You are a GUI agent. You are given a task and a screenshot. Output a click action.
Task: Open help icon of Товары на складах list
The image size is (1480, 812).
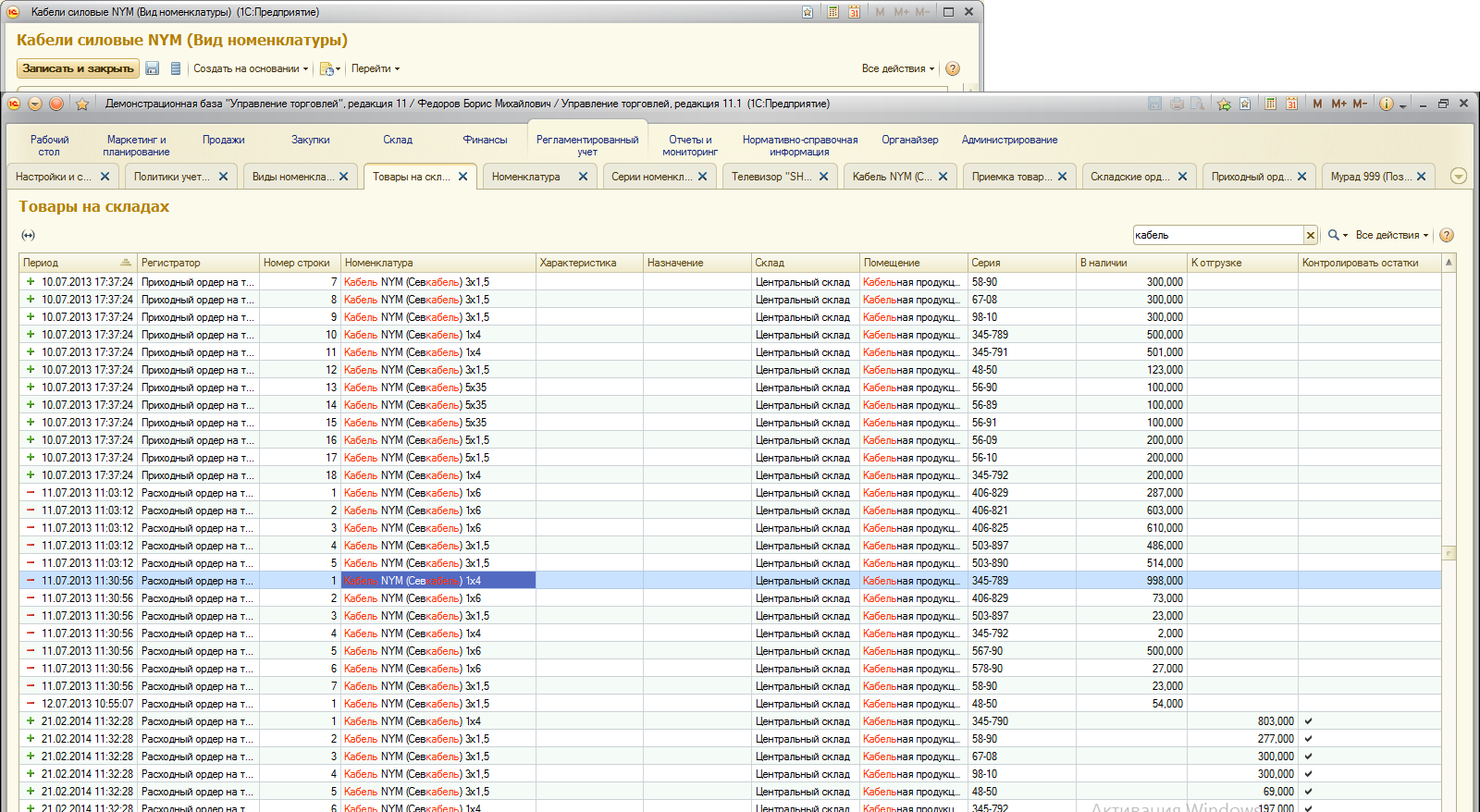1447,235
